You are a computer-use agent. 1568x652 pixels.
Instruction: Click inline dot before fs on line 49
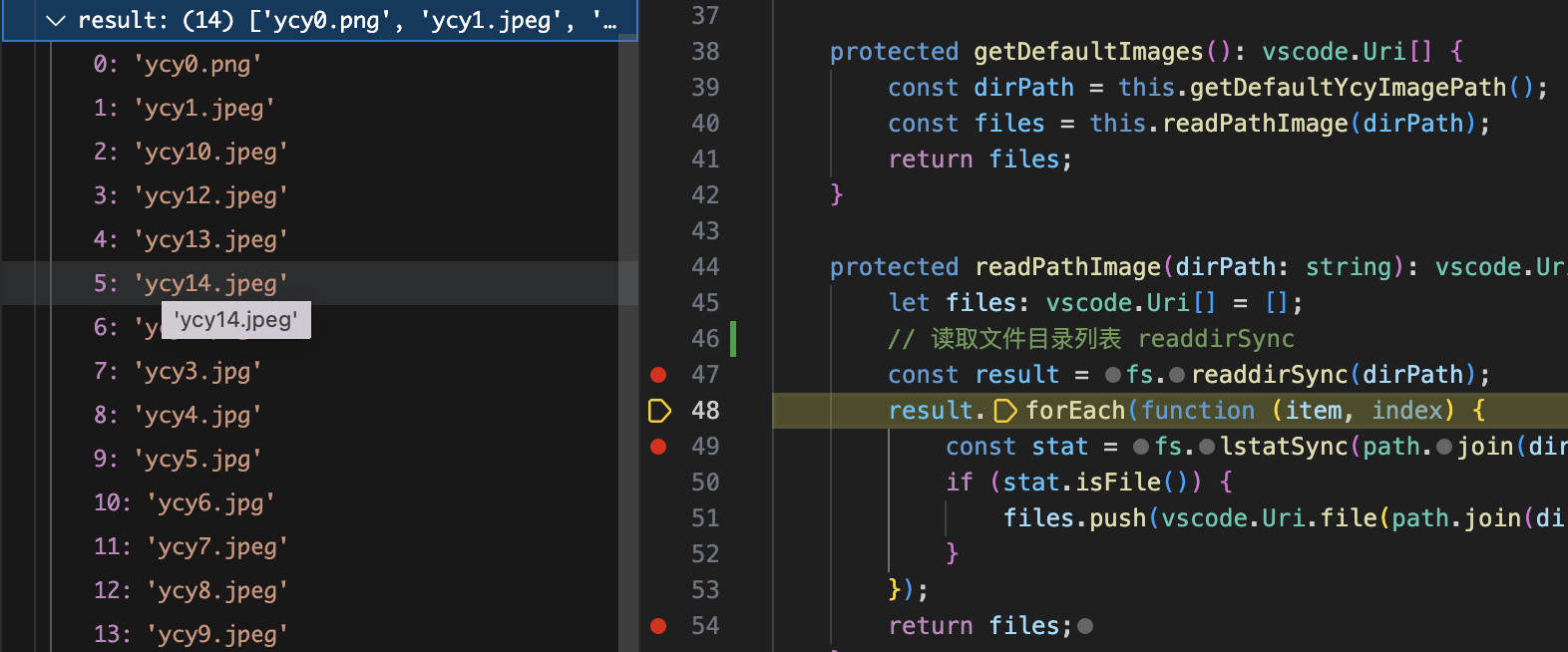tap(1141, 447)
